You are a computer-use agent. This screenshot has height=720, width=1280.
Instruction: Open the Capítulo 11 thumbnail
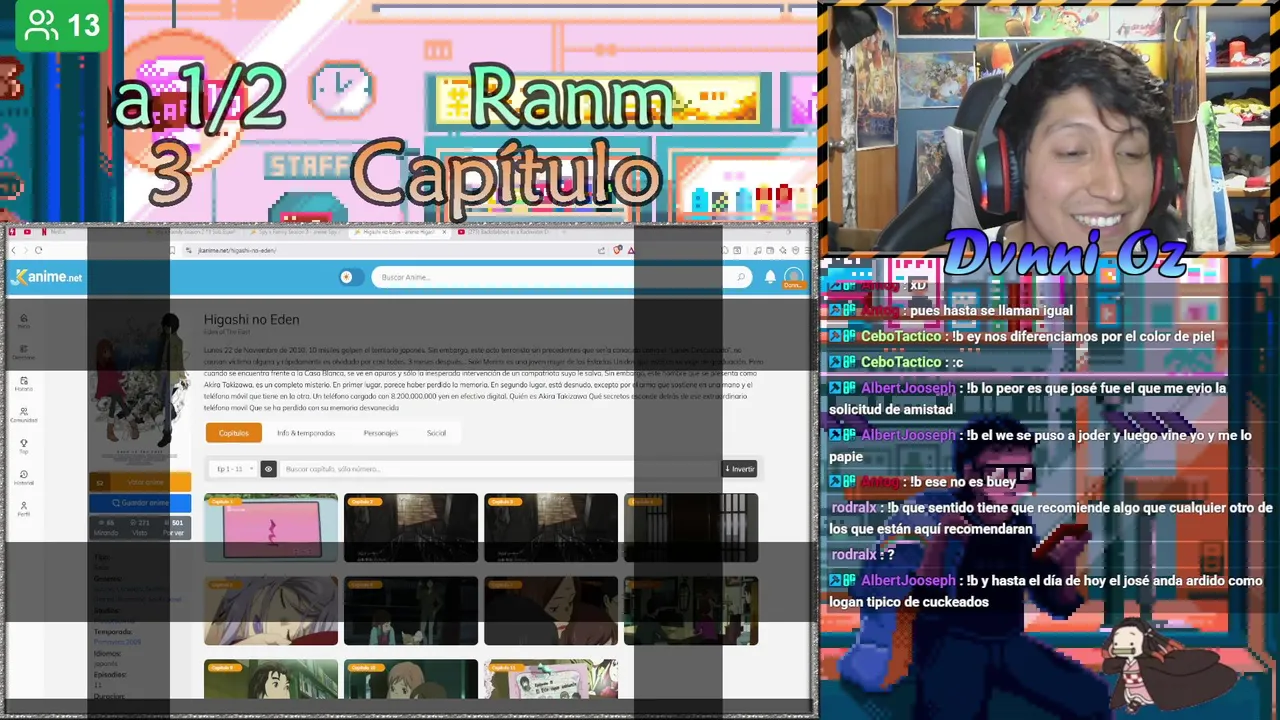(x=551, y=679)
